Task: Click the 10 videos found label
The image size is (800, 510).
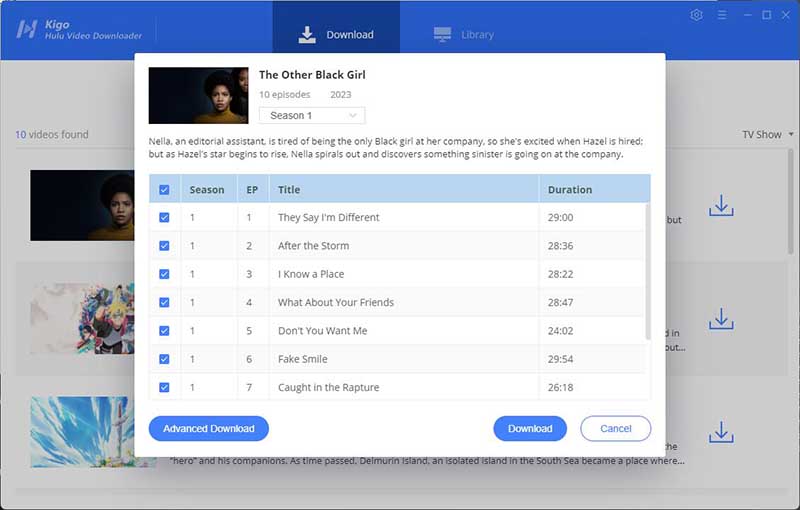Action: [x=52, y=135]
